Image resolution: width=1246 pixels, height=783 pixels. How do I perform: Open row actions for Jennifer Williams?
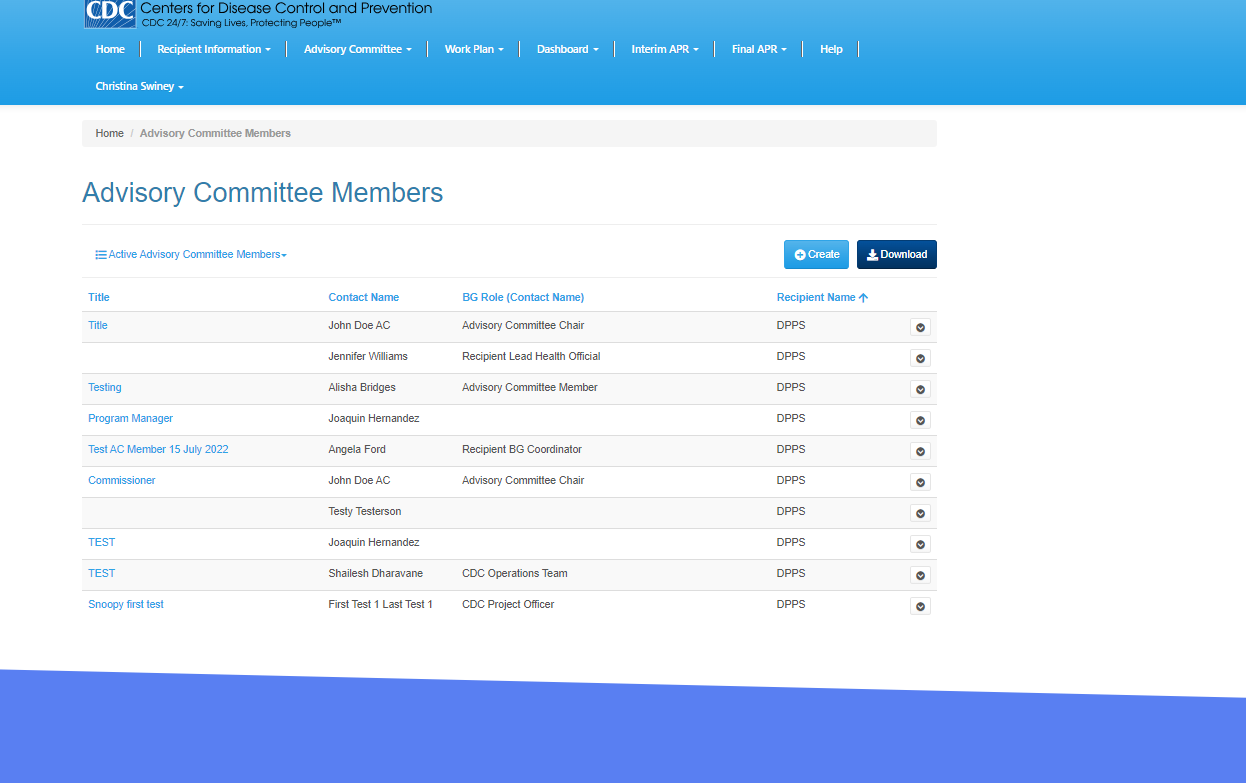pos(920,358)
